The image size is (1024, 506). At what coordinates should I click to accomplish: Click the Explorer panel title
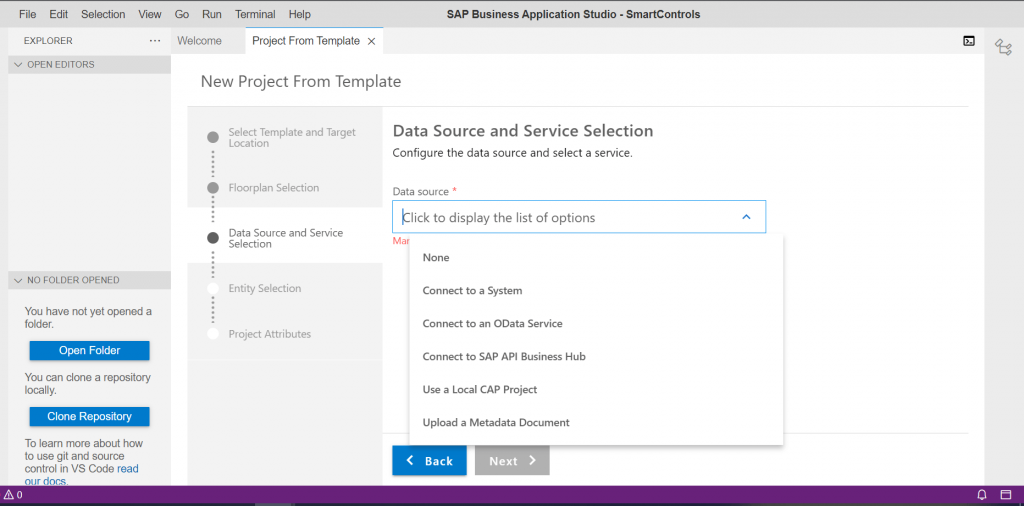coord(48,40)
